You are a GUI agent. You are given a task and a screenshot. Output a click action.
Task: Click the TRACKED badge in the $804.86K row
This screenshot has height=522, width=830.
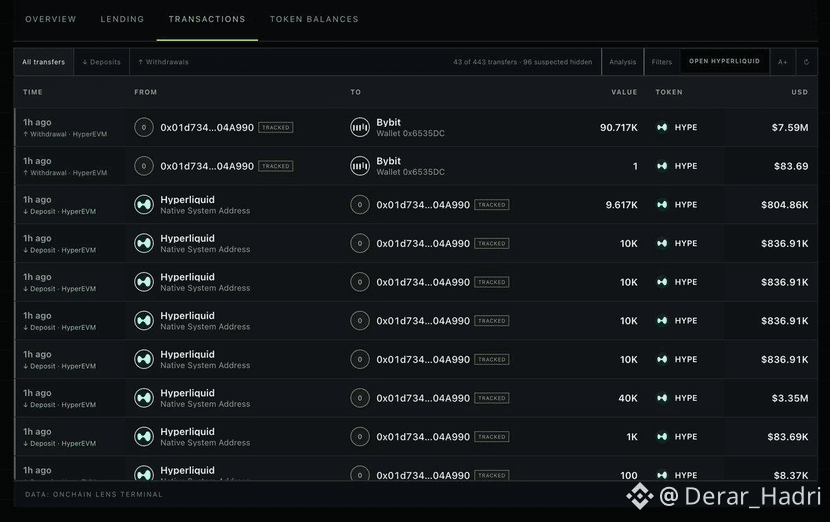492,205
